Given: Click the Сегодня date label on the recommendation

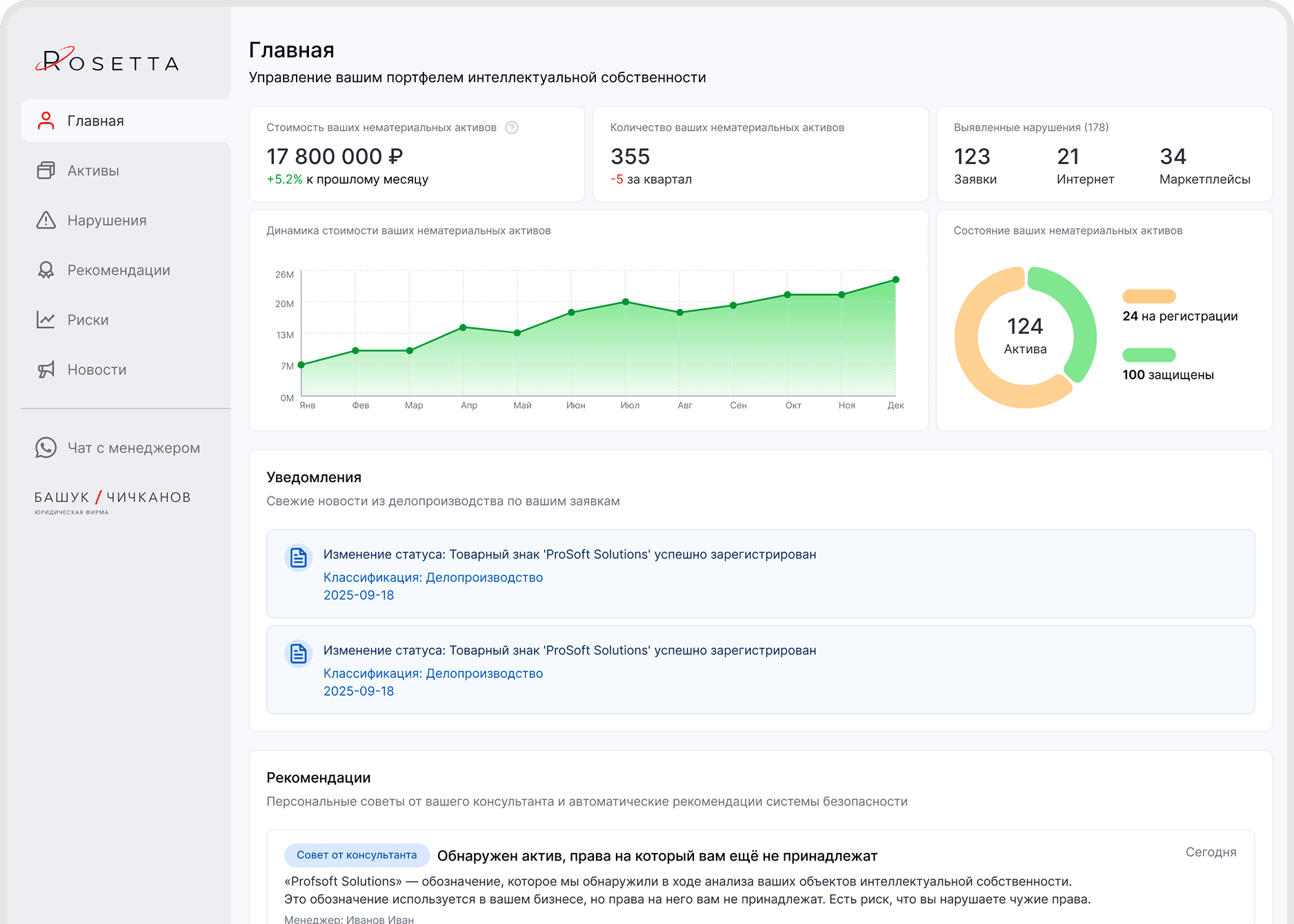Looking at the screenshot, I should 1211,852.
